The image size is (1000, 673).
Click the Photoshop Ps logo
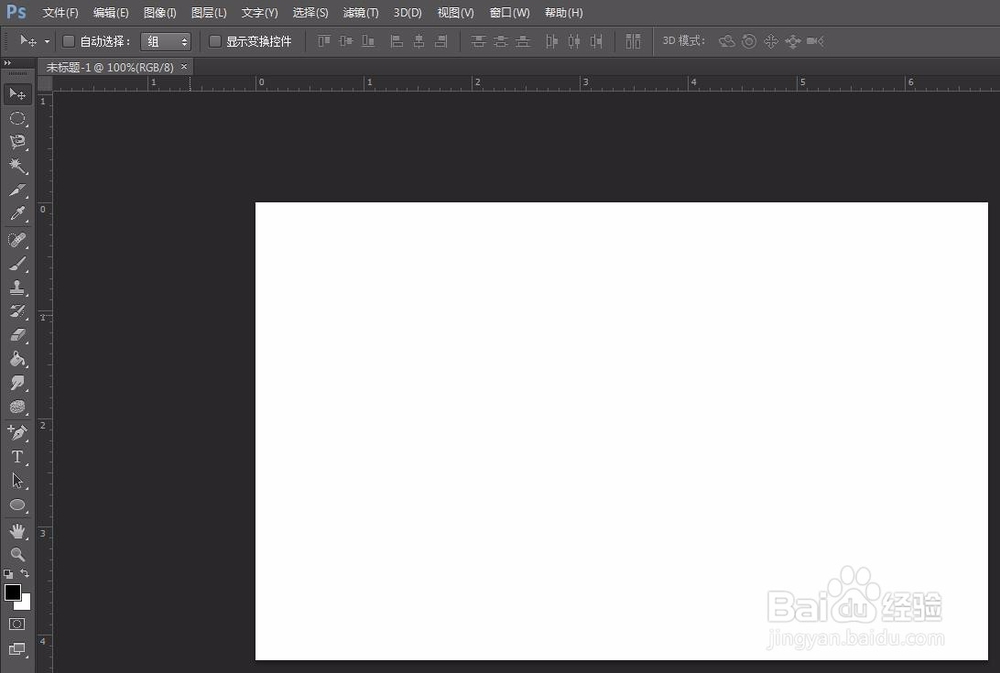17,12
